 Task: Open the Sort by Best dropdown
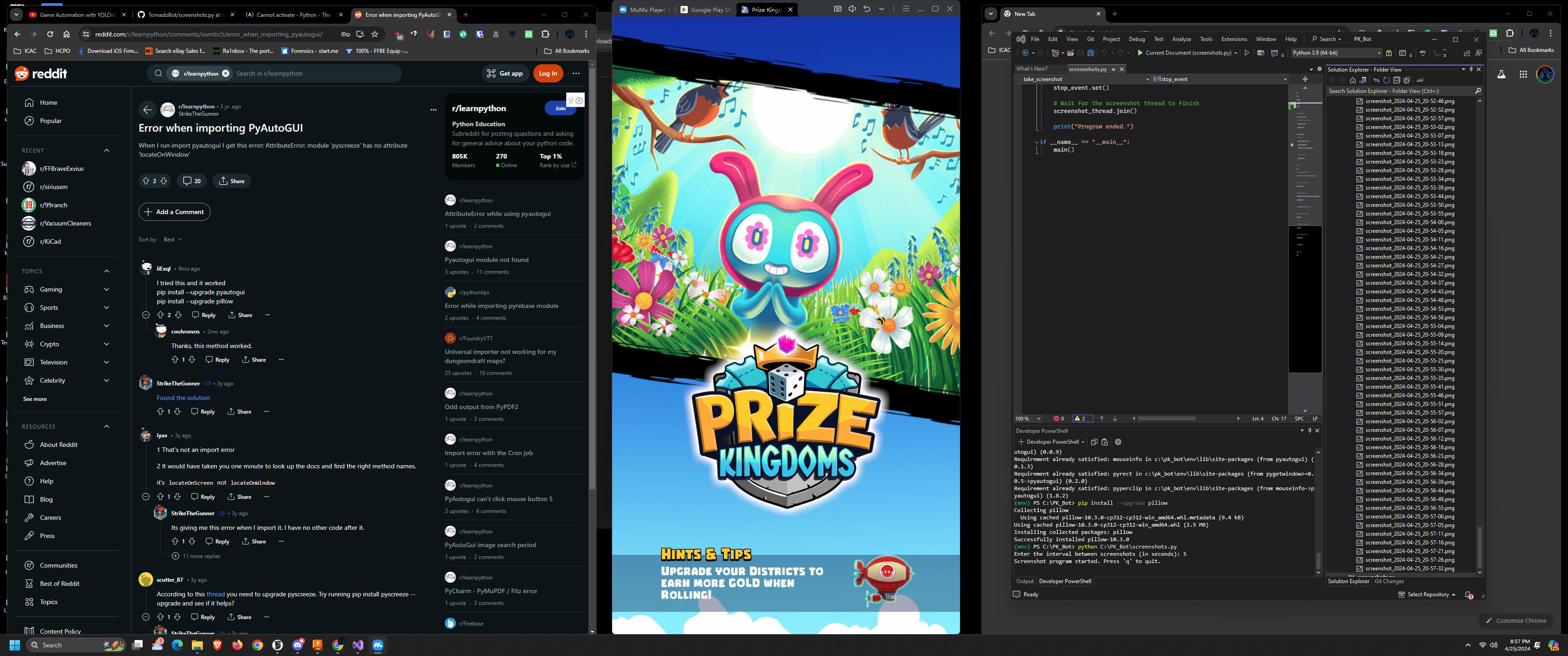coord(173,240)
